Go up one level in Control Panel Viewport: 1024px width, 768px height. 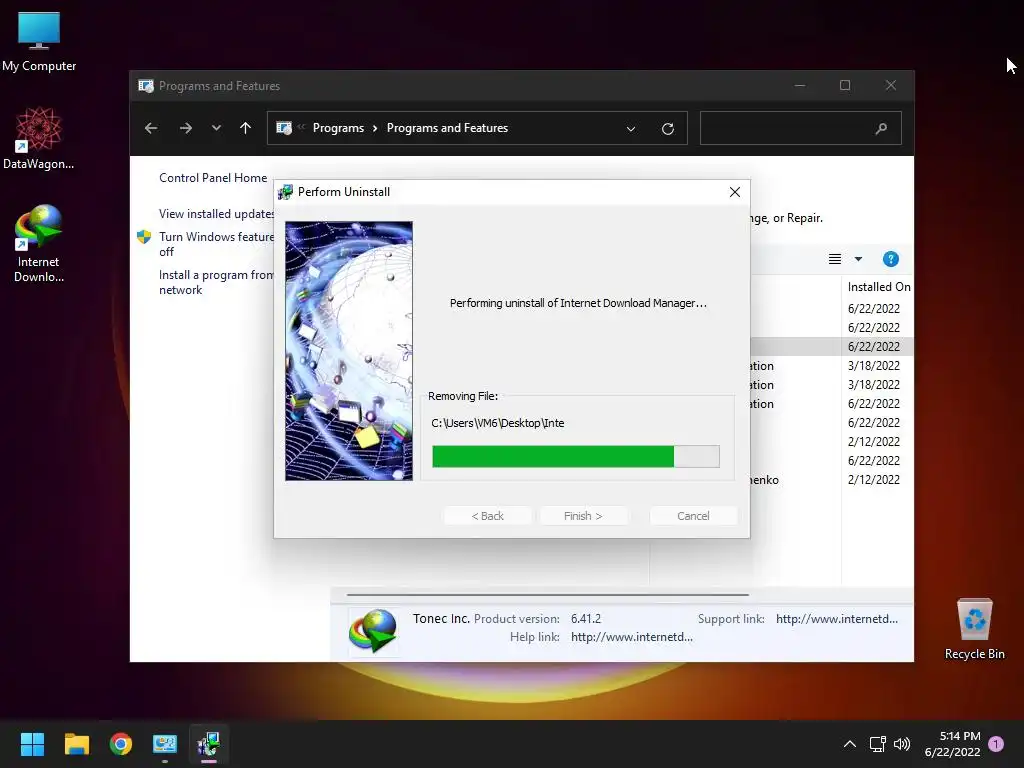246,128
